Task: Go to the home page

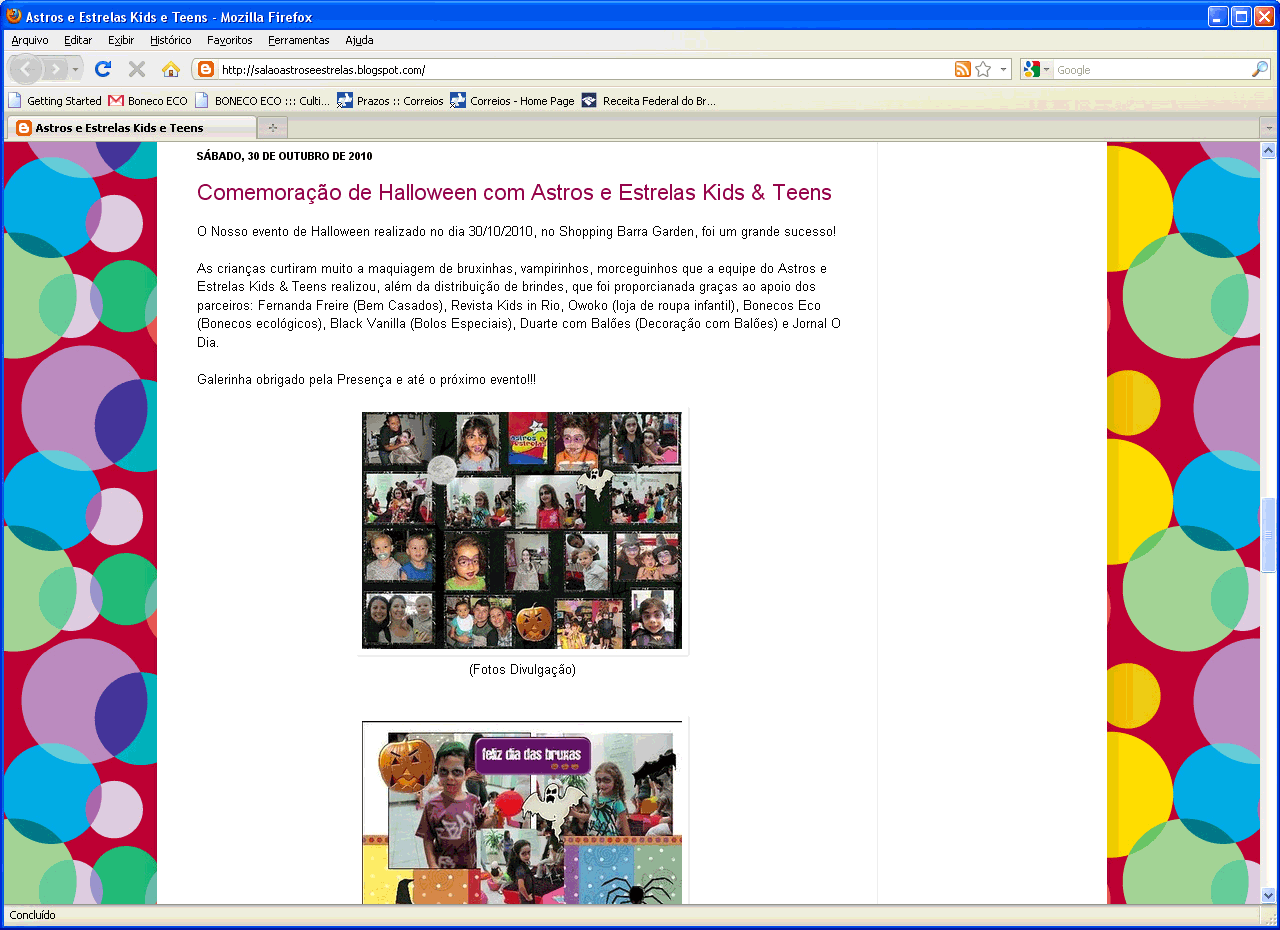Action: coord(171,69)
